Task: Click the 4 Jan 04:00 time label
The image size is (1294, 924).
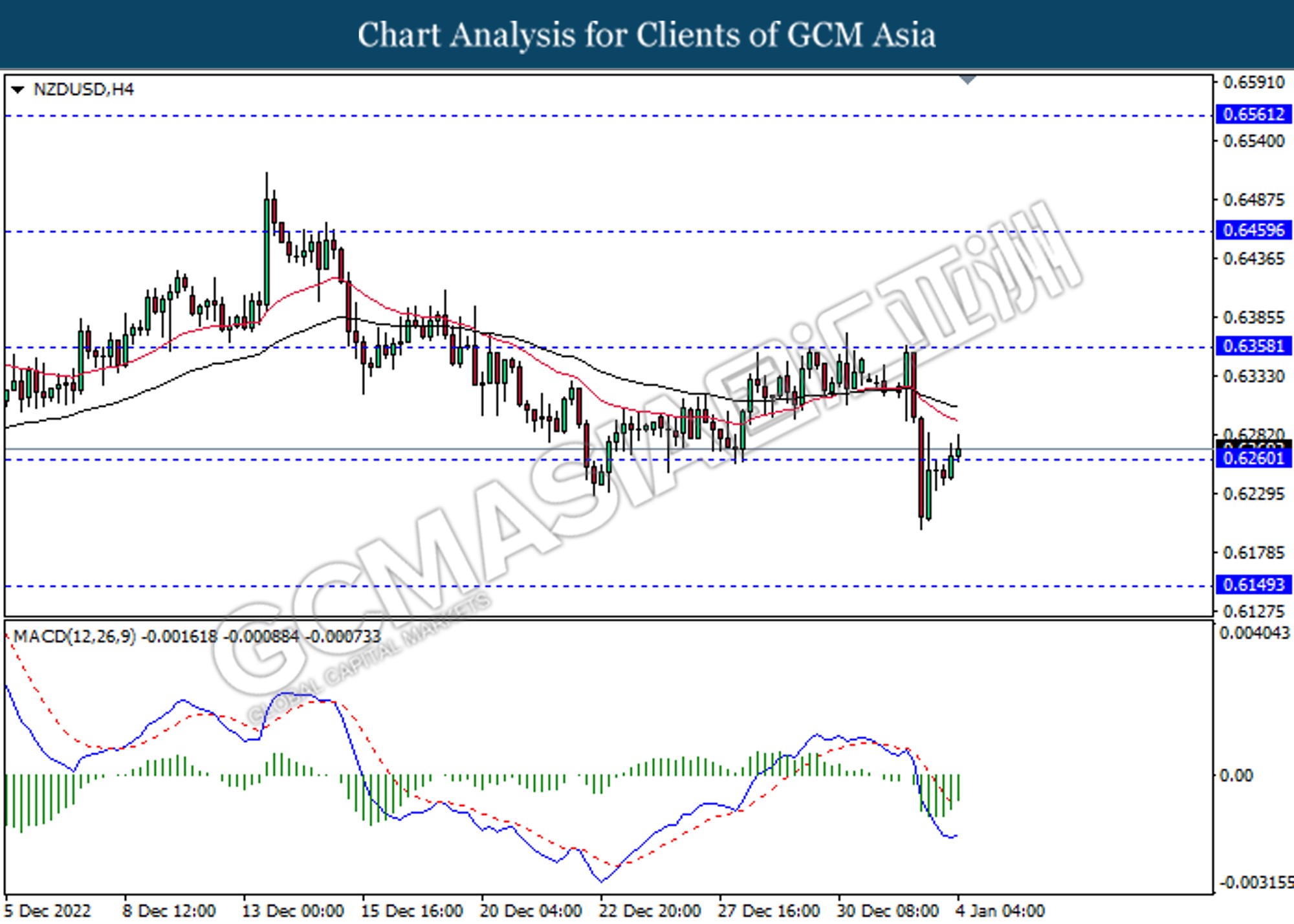Action: [1000, 911]
